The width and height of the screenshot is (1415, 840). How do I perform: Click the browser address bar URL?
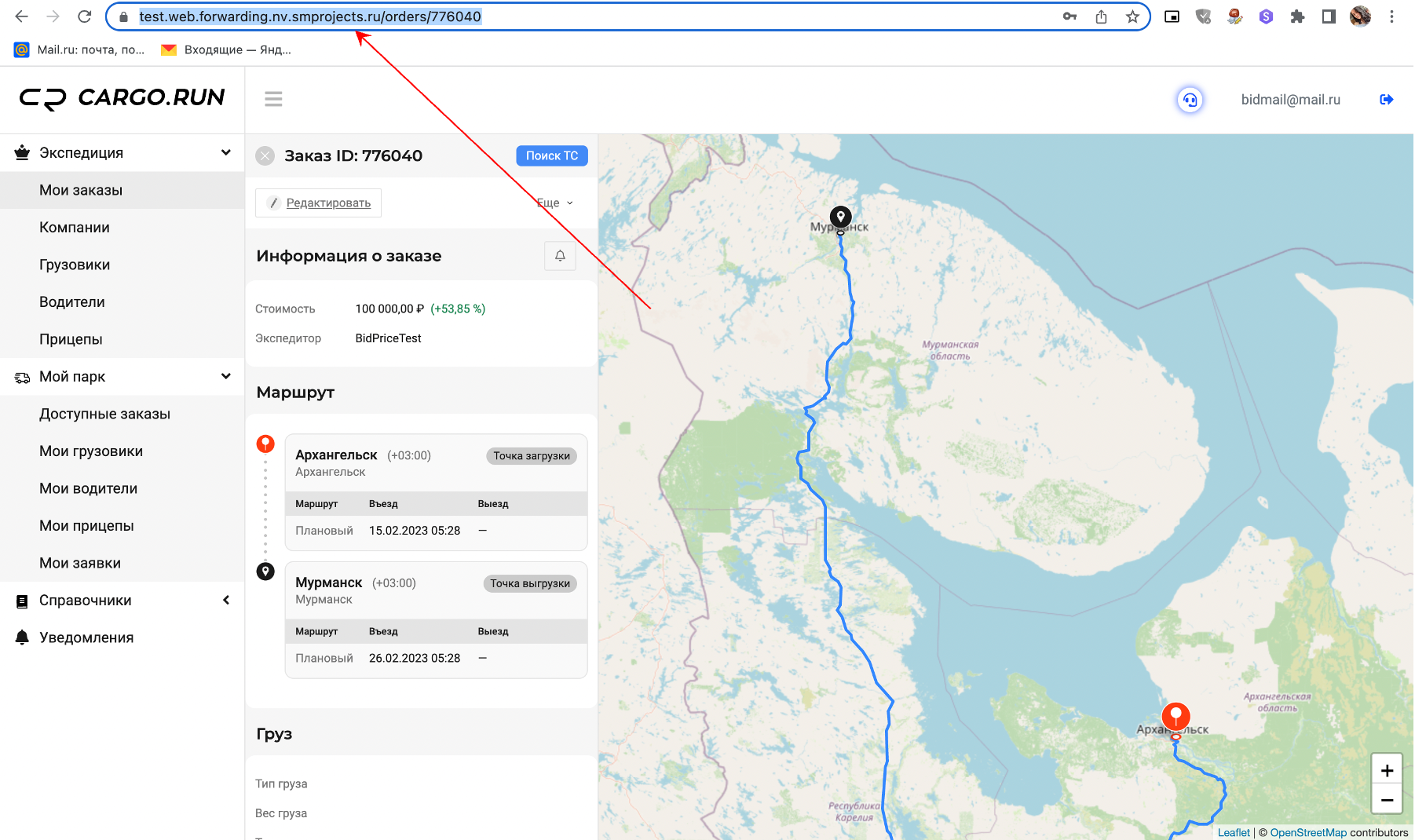coord(310,16)
